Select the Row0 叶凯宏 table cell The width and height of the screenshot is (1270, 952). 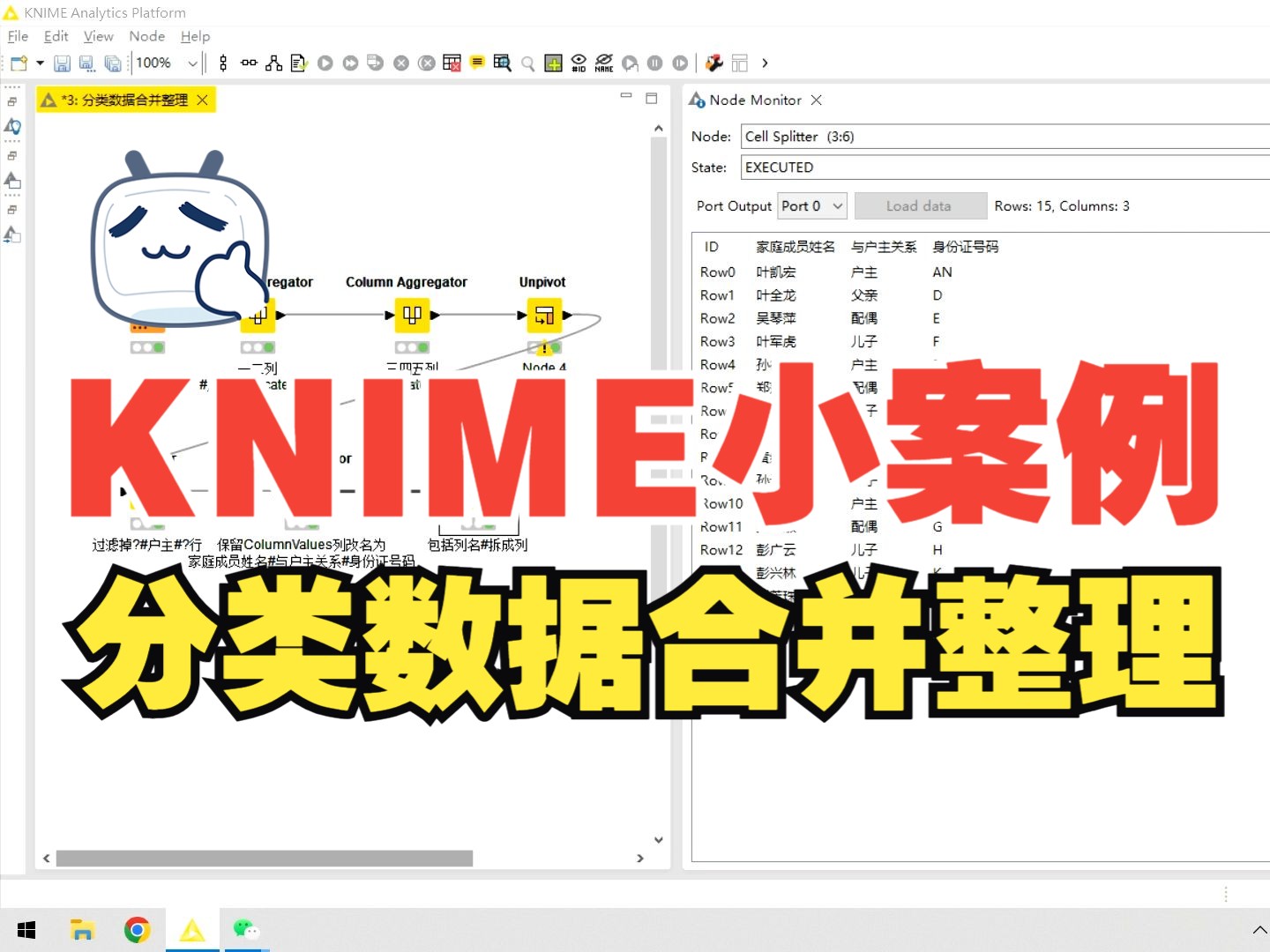tap(776, 271)
